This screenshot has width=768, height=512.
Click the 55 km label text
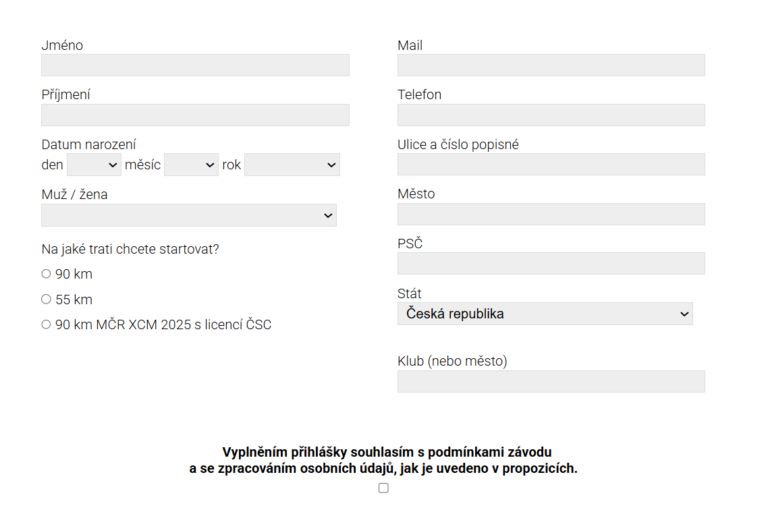coord(74,299)
